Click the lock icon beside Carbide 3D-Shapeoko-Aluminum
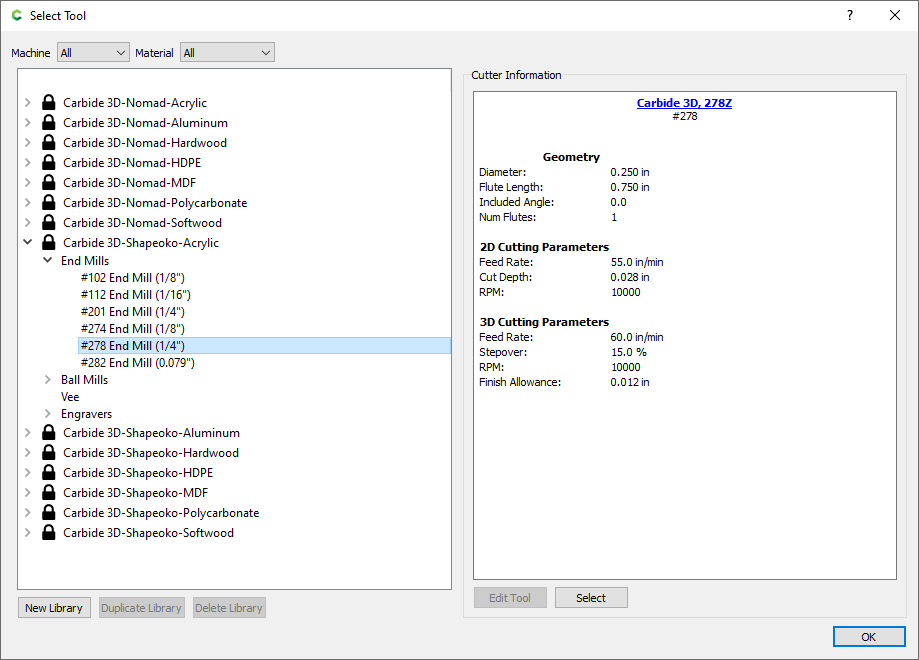Viewport: 919px width, 660px height. pyautogui.click(x=49, y=433)
